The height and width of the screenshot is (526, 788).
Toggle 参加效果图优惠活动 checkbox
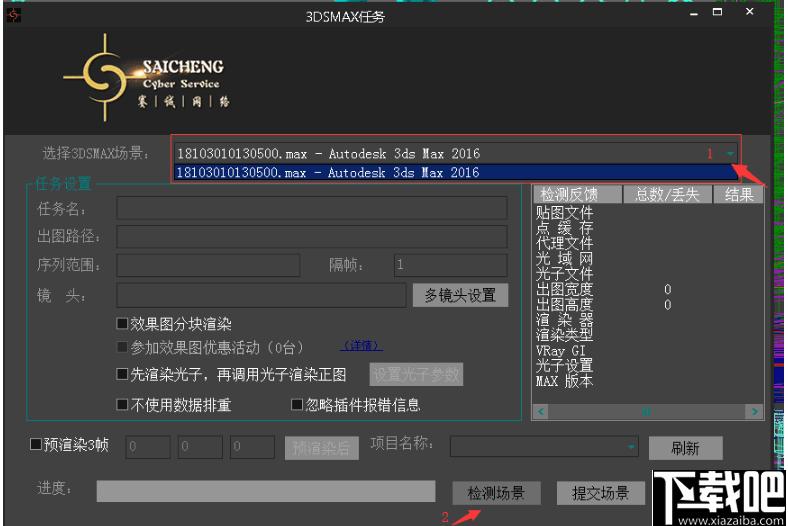click(x=122, y=347)
